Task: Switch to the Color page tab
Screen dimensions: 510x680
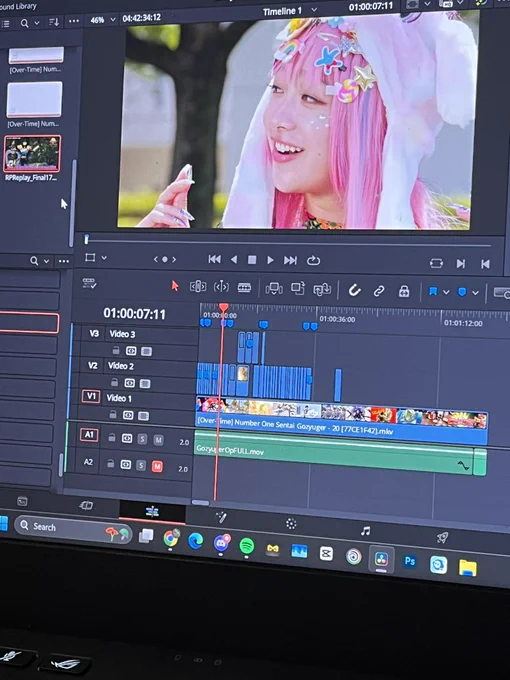Action: [291, 524]
